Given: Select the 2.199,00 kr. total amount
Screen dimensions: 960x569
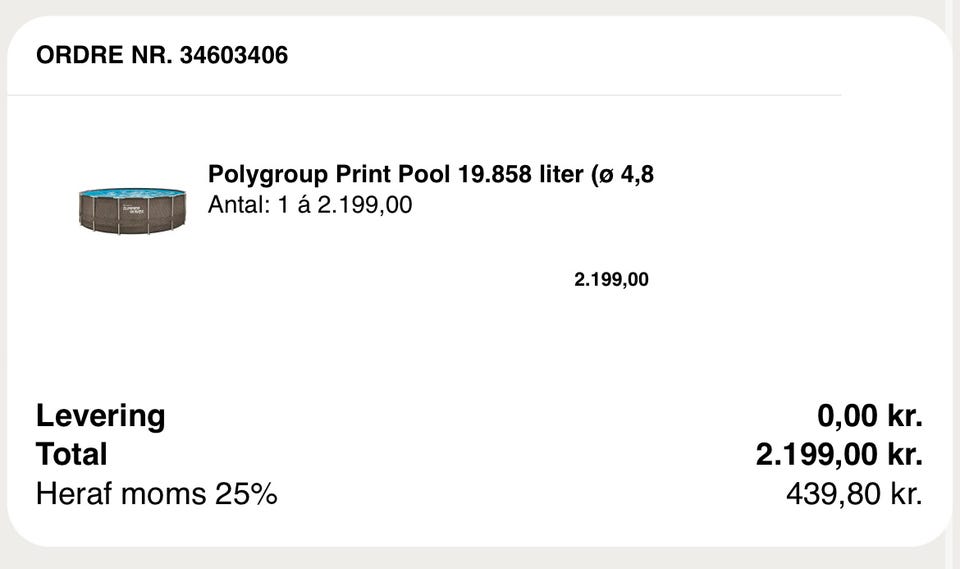Looking at the screenshot, I should coord(838,455).
